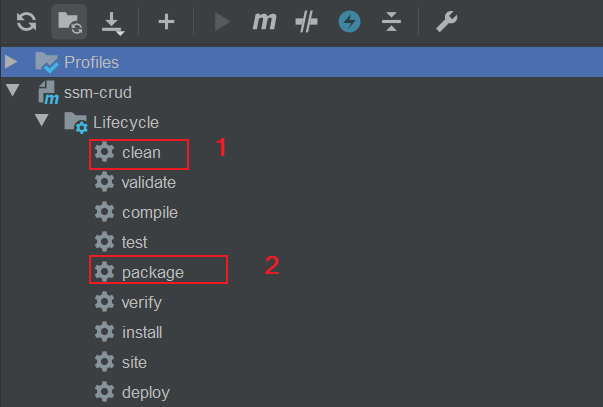Click the gear icon beside test
The height and width of the screenshot is (407, 603).
pyautogui.click(x=105, y=242)
